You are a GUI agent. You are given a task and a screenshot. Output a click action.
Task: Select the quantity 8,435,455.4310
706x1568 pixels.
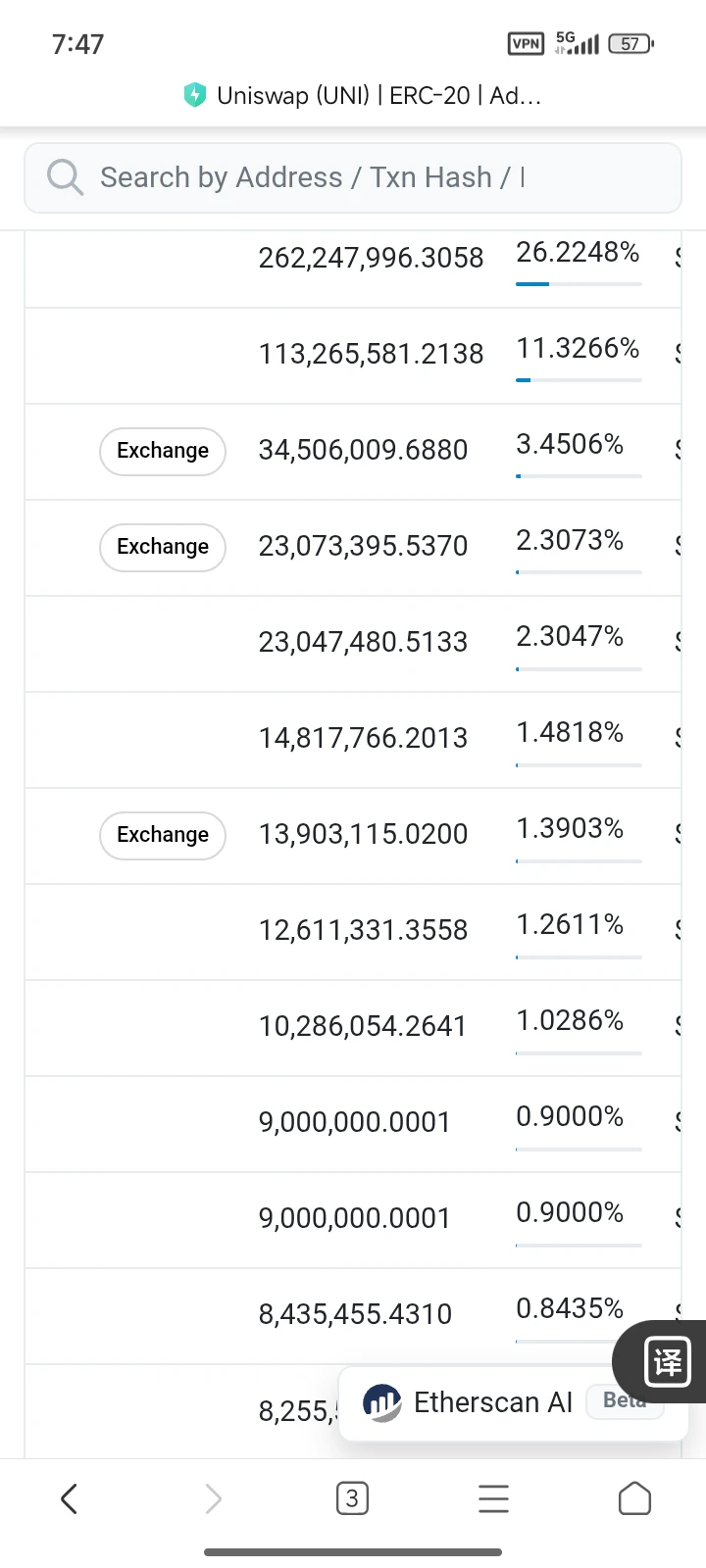pos(355,1314)
